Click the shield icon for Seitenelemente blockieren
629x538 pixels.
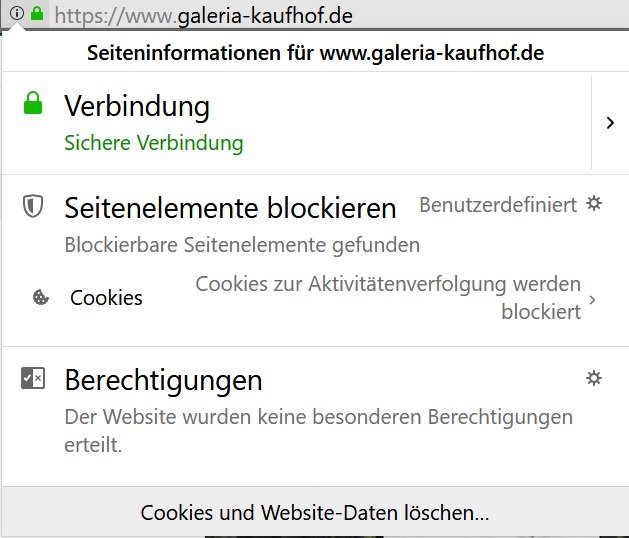coord(33,207)
